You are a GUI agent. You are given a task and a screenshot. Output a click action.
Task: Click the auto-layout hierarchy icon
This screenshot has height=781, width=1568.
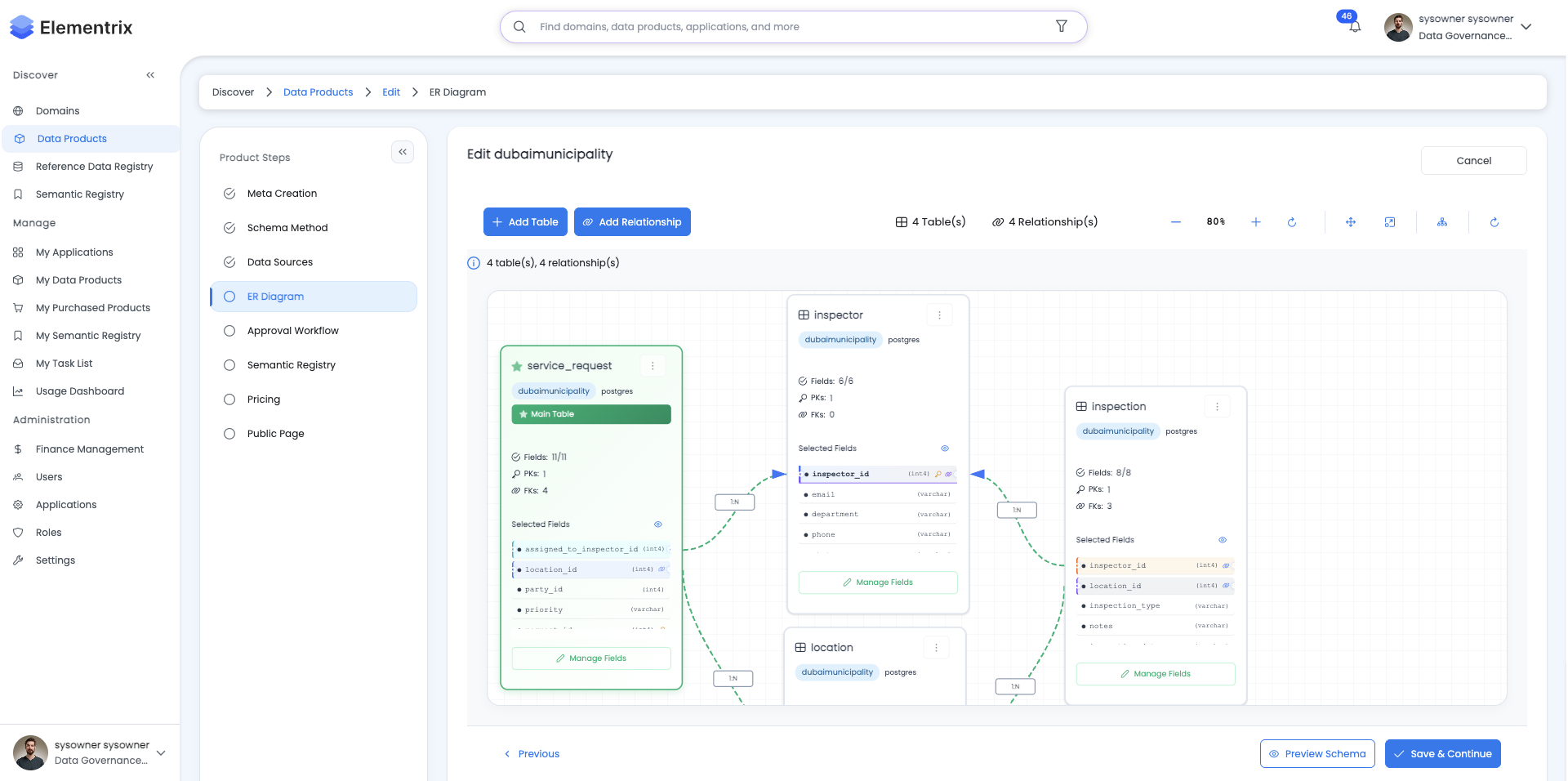tap(1442, 222)
